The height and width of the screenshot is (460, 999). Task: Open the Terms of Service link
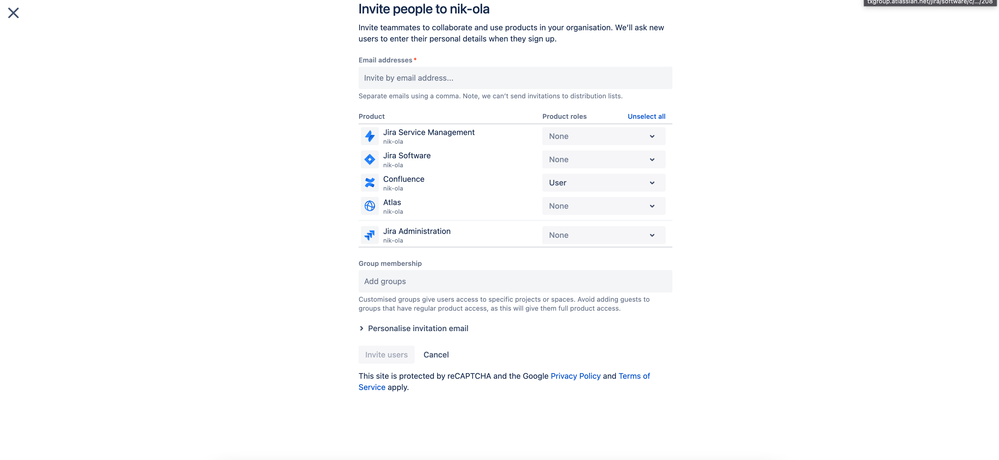633,376
